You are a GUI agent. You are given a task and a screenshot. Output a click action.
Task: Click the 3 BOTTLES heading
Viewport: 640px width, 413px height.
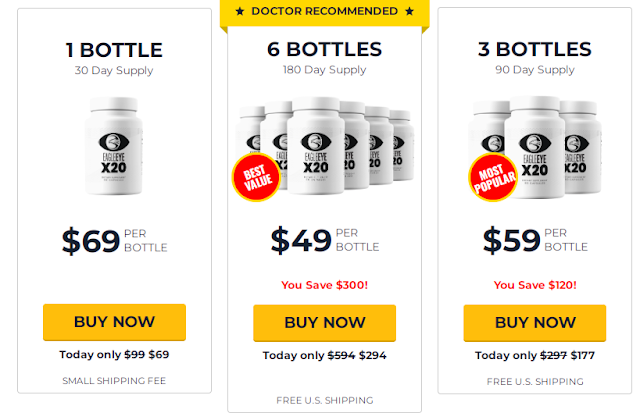(534, 50)
